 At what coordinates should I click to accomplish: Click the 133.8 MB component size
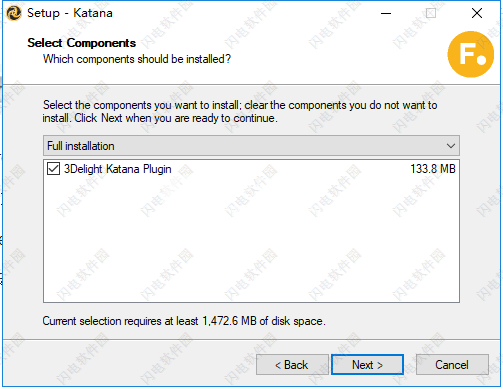432,169
